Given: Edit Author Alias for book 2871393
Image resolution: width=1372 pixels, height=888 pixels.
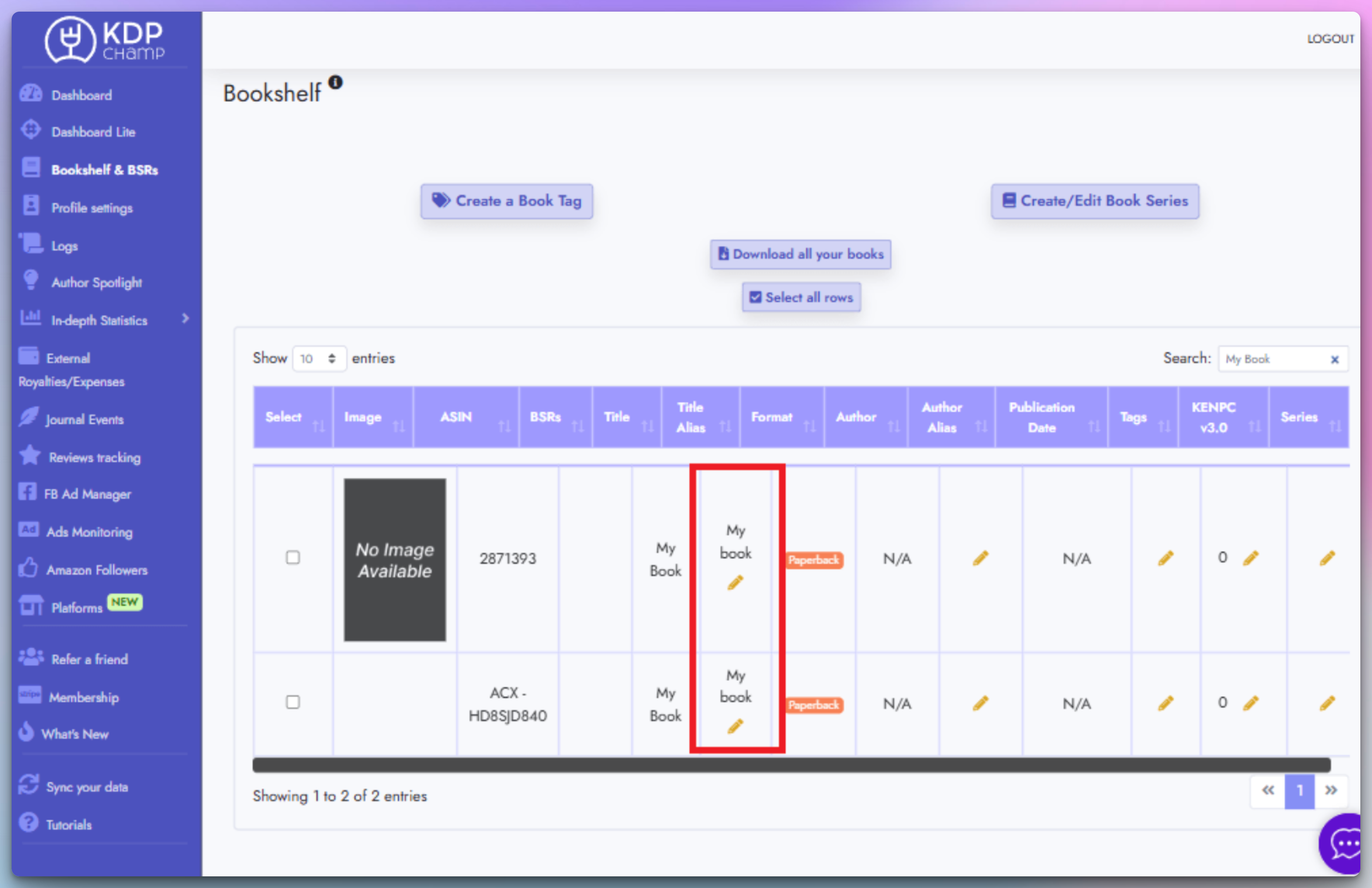Looking at the screenshot, I should click(x=980, y=558).
